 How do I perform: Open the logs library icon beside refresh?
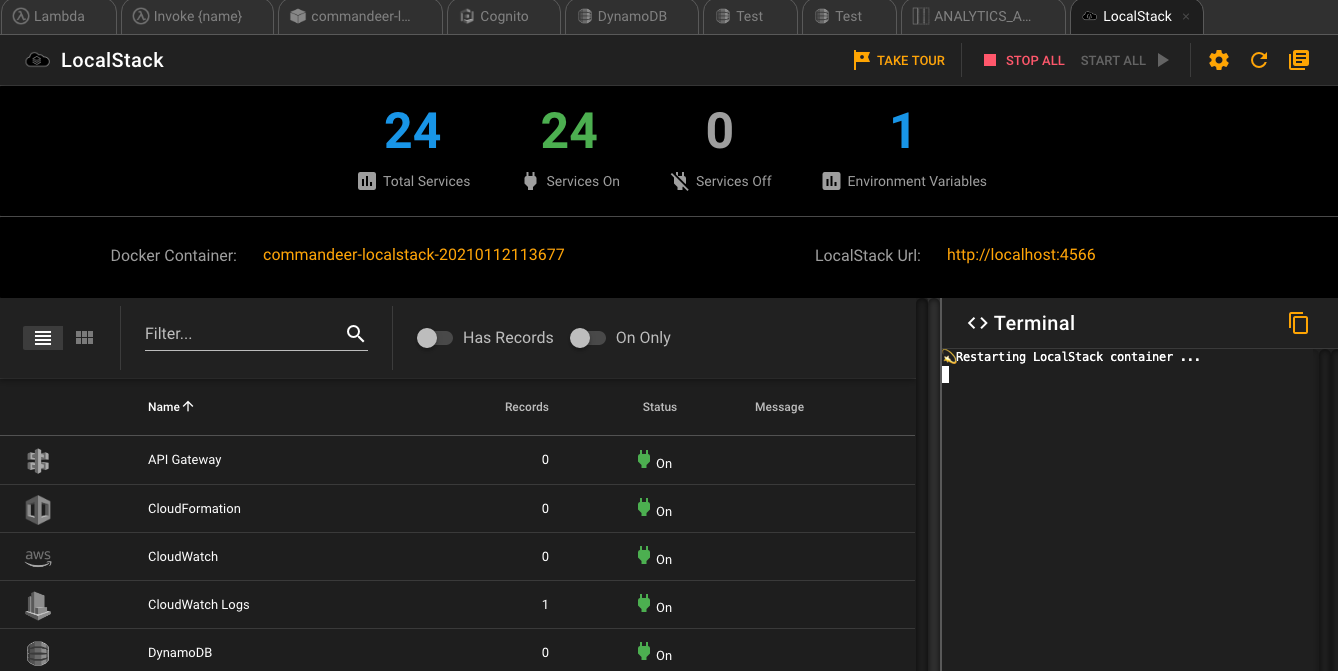(x=1299, y=60)
